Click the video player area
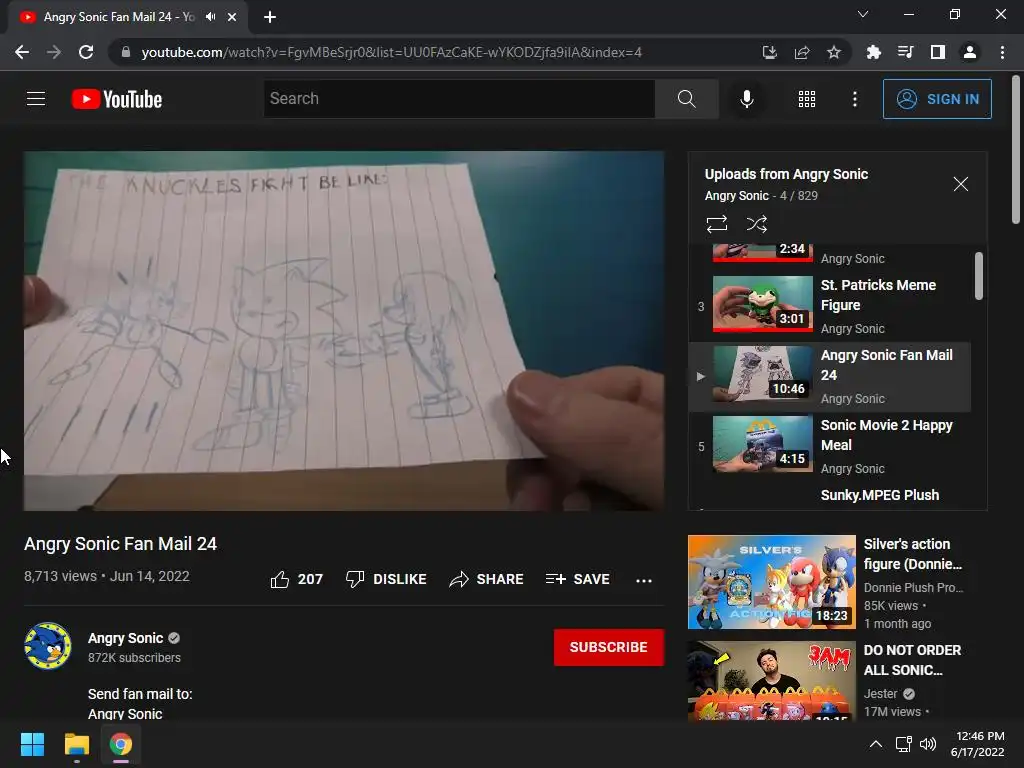The height and width of the screenshot is (768, 1024). coord(344,330)
